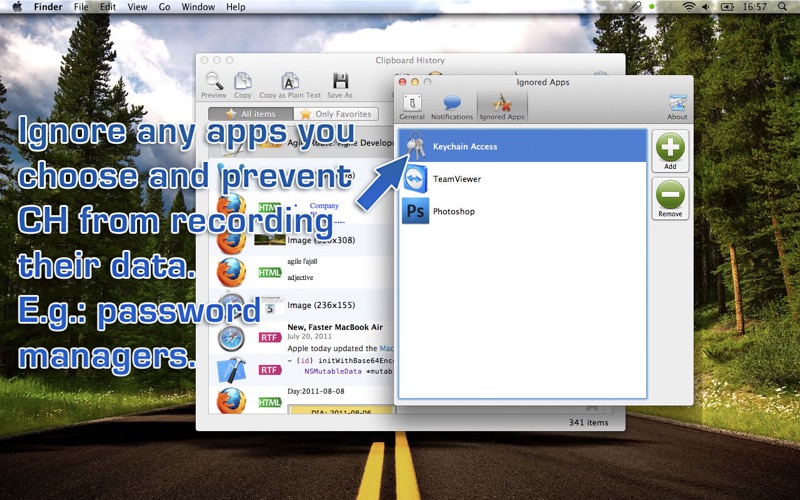
Task: Click Save As floppy disk icon
Action: [340, 85]
